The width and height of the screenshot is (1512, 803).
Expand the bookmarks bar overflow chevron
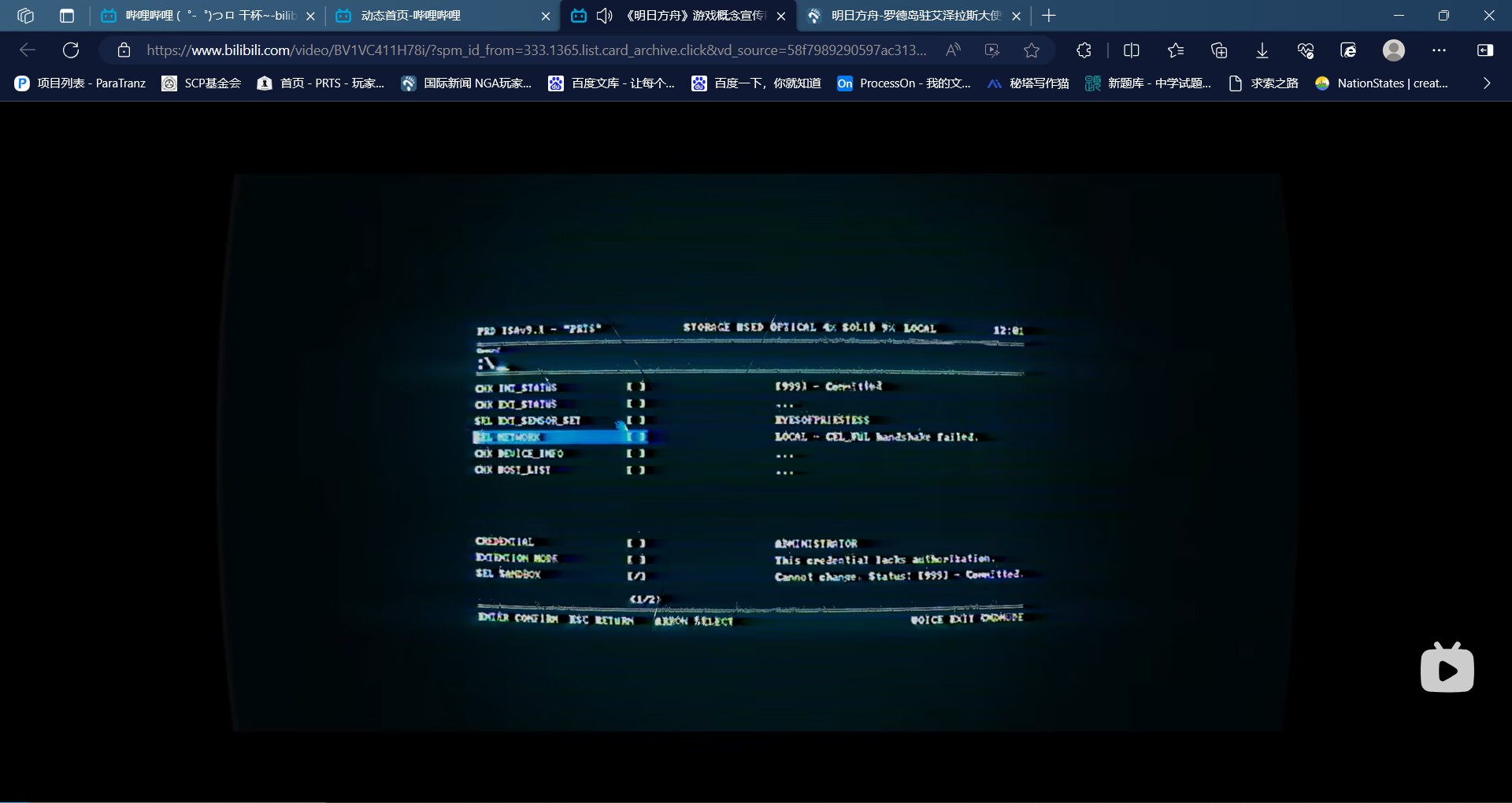pyautogui.click(x=1487, y=83)
